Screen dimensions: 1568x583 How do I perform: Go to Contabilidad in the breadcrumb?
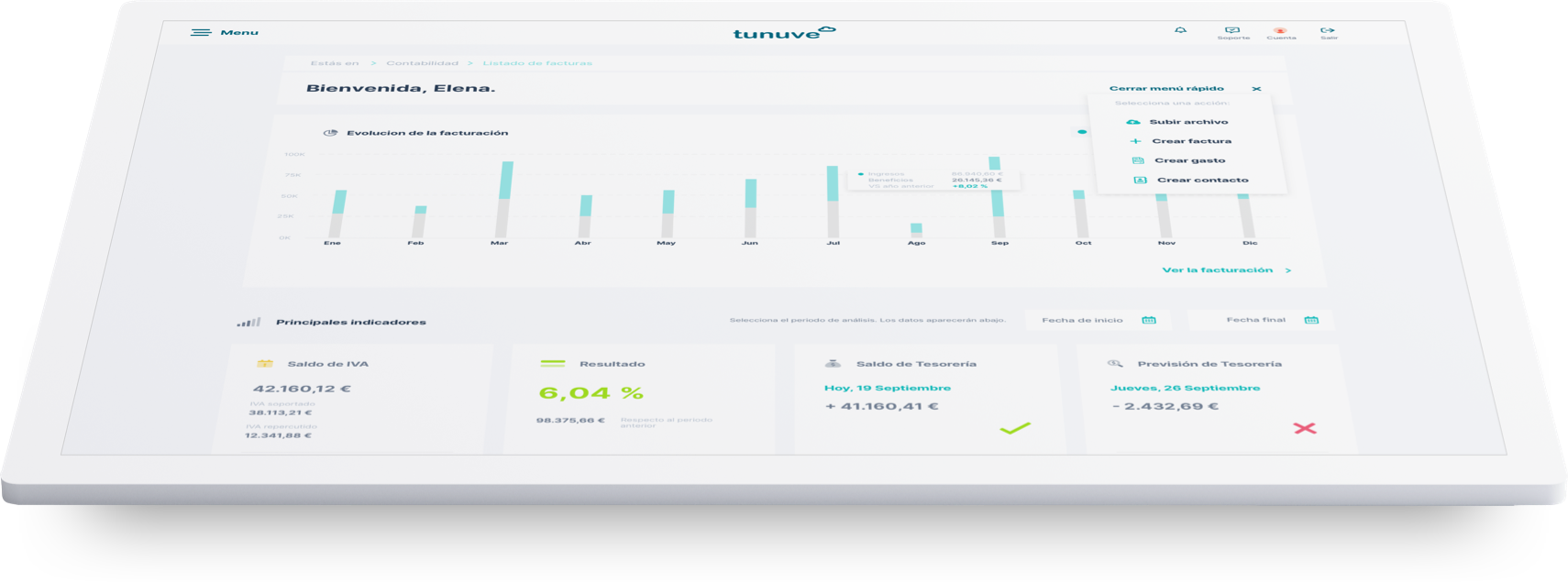tap(422, 63)
